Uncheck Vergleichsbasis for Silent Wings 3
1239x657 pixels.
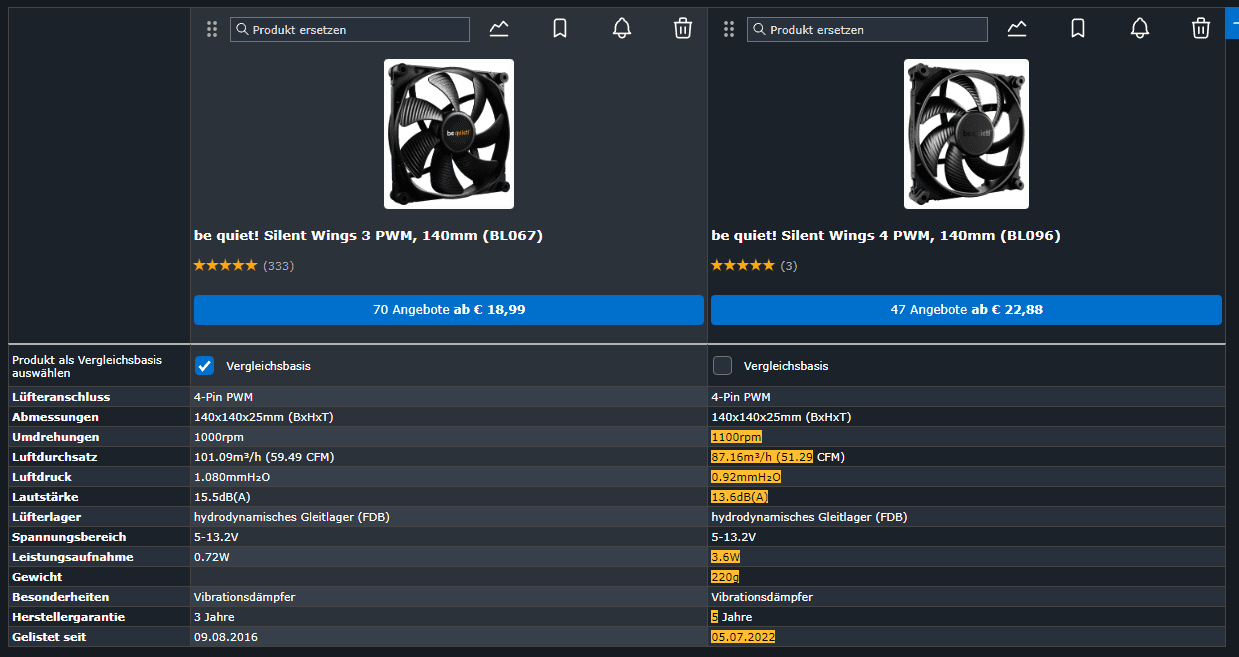[x=204, y=365]
